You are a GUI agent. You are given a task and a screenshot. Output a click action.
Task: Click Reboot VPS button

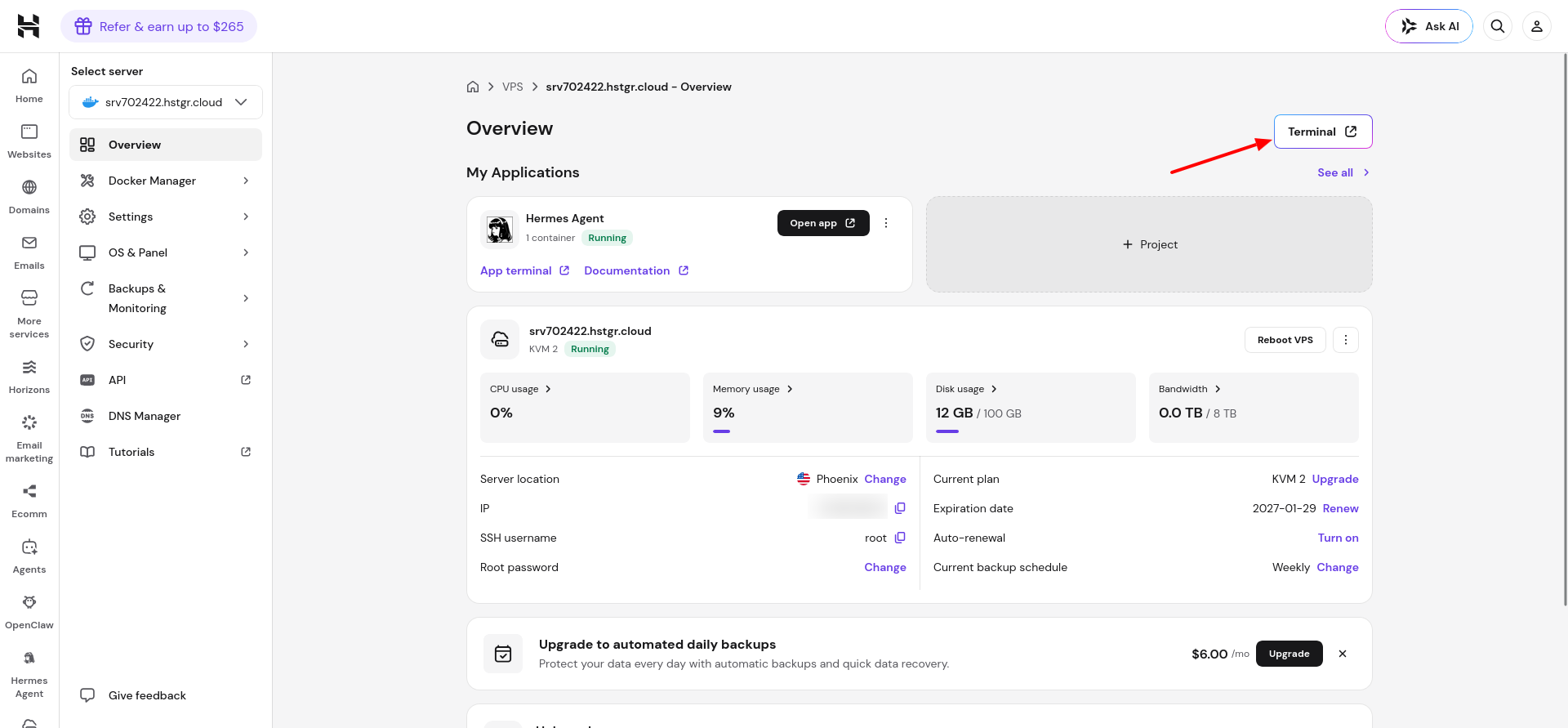(1285, 340)
